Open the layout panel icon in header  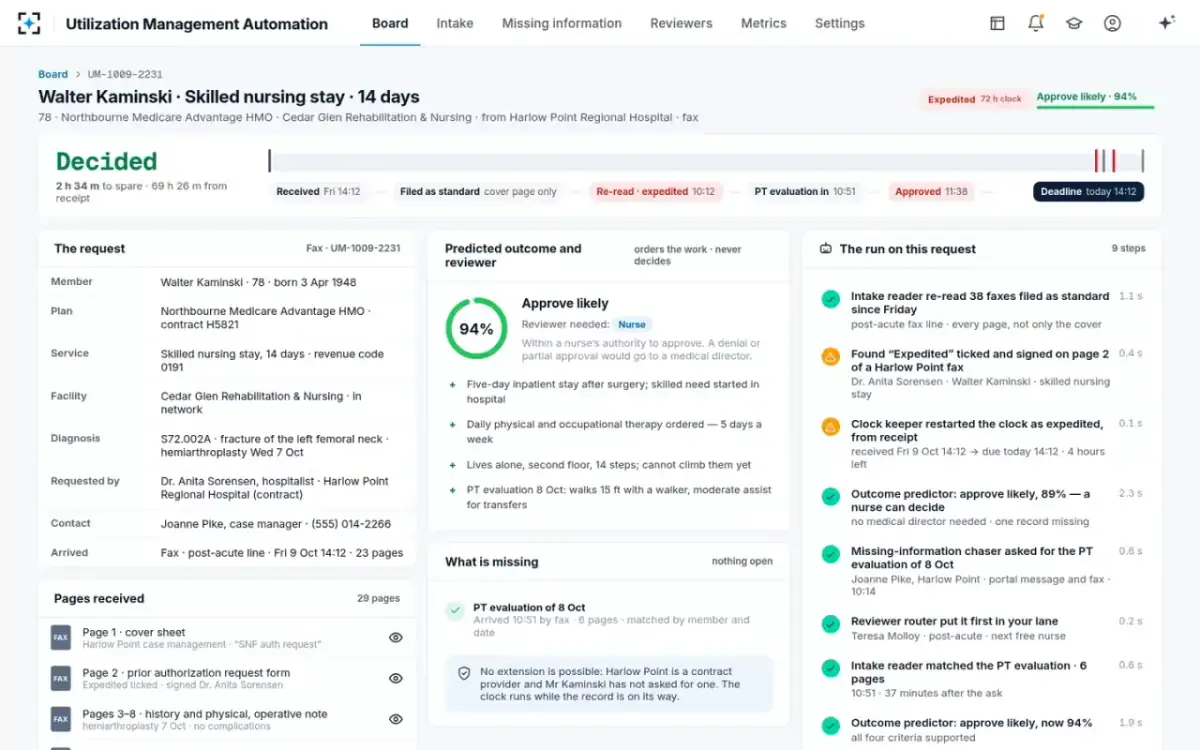997,23
